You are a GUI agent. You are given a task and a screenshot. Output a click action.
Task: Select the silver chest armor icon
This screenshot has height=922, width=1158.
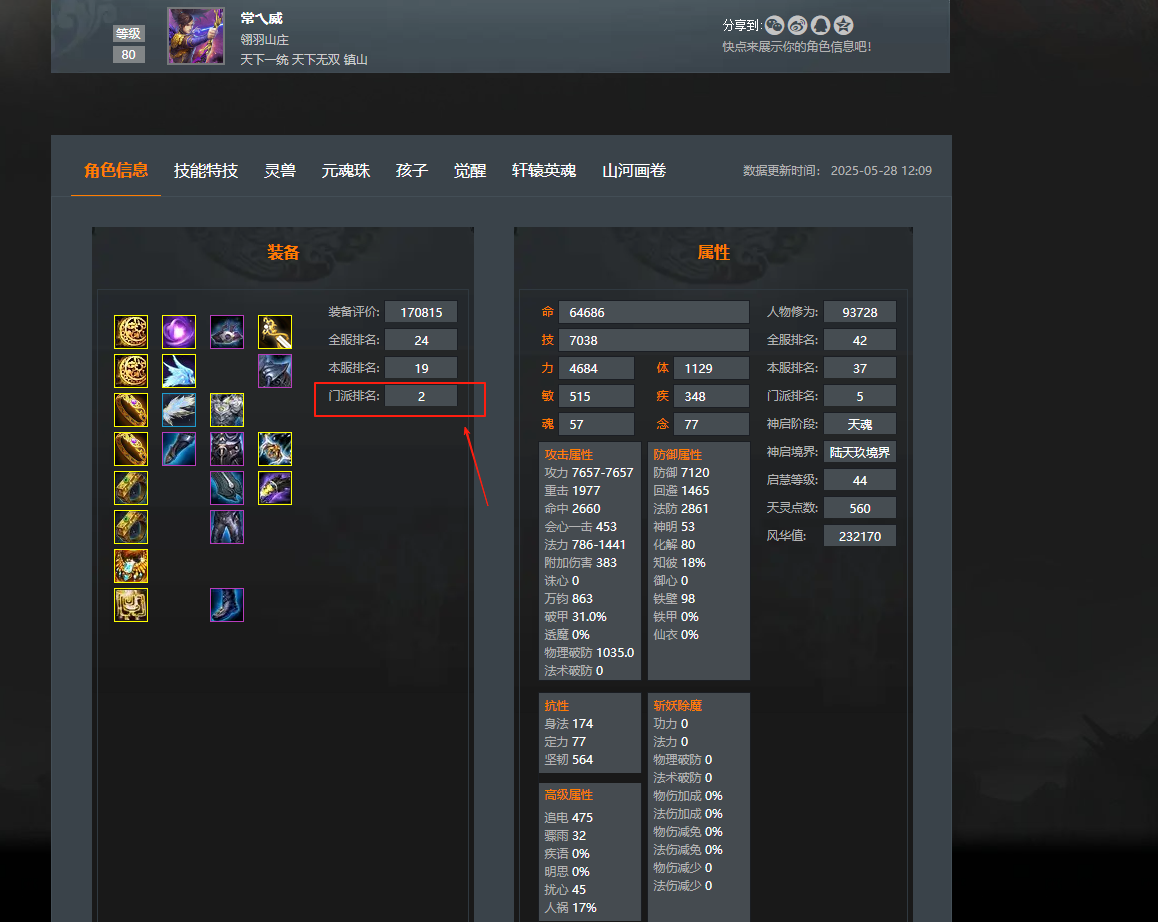click(x=227, y=410)
